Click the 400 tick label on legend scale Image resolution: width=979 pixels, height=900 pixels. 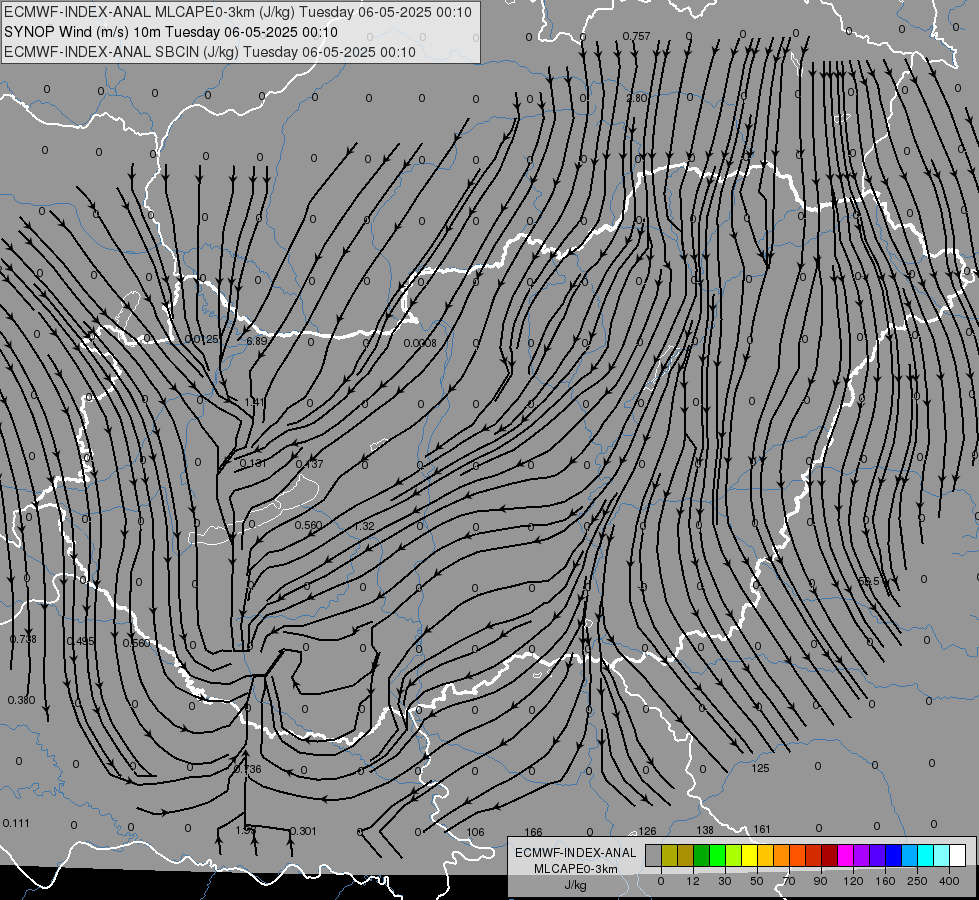(949, 881)
